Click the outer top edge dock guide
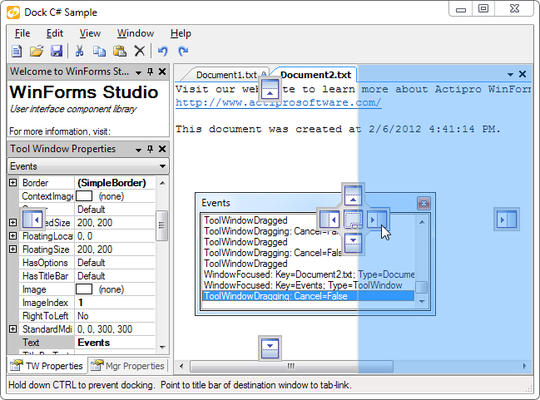540x400 pixels. (270, 89)
